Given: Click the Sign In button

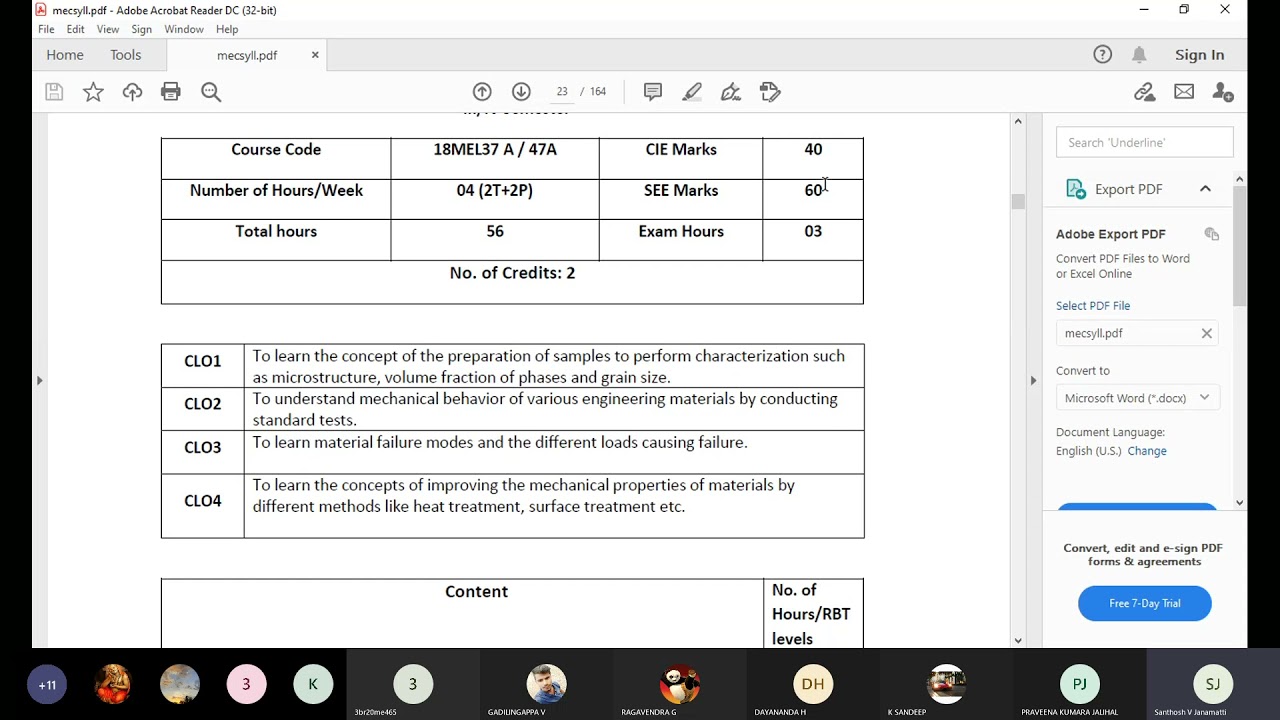Looking at the screenshot, I should coord(1200,55).
